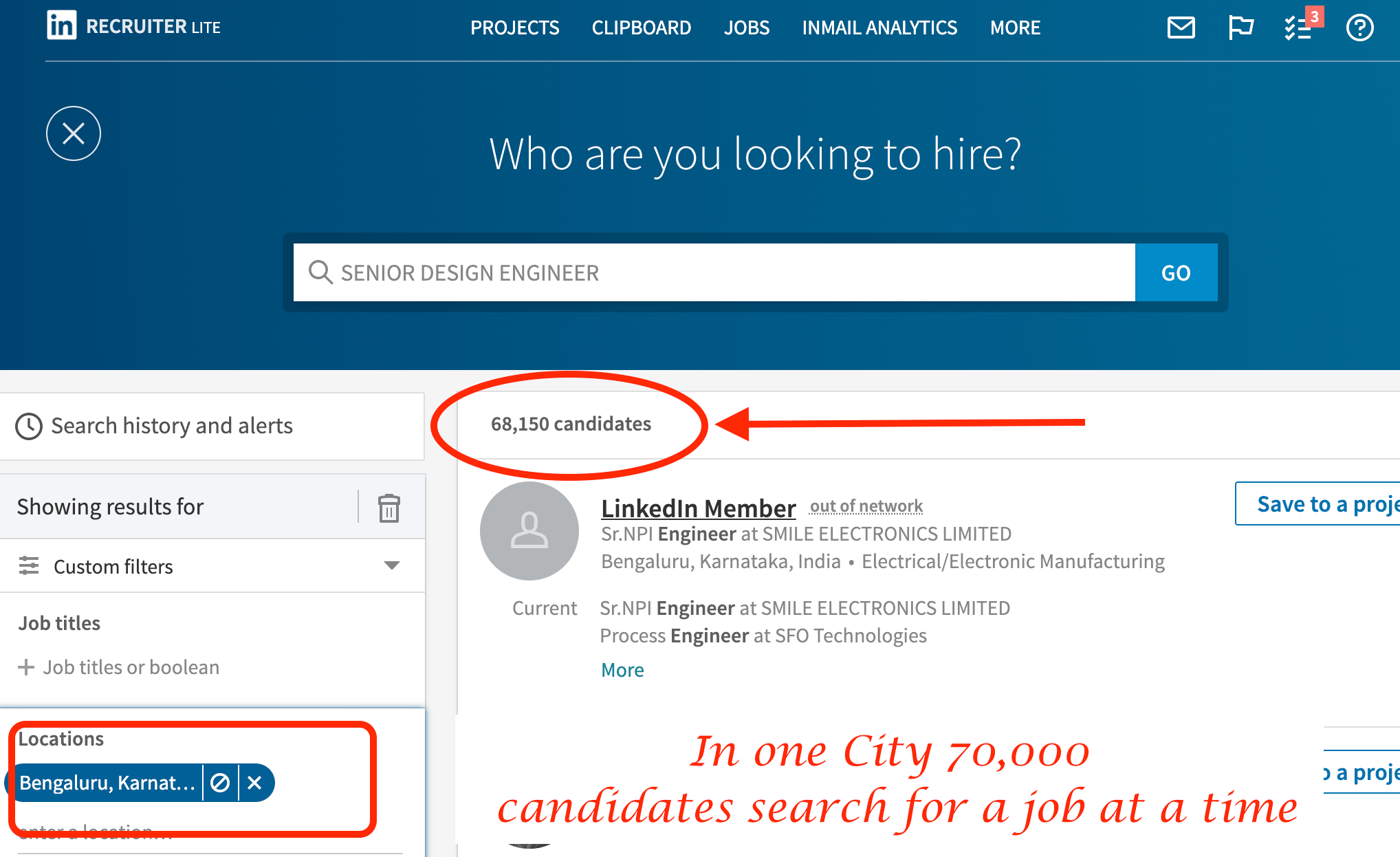The height and width of the screenshot is (857, 1400).
Task: Open messages via the envelope icon
Action: click(1181, 28)
